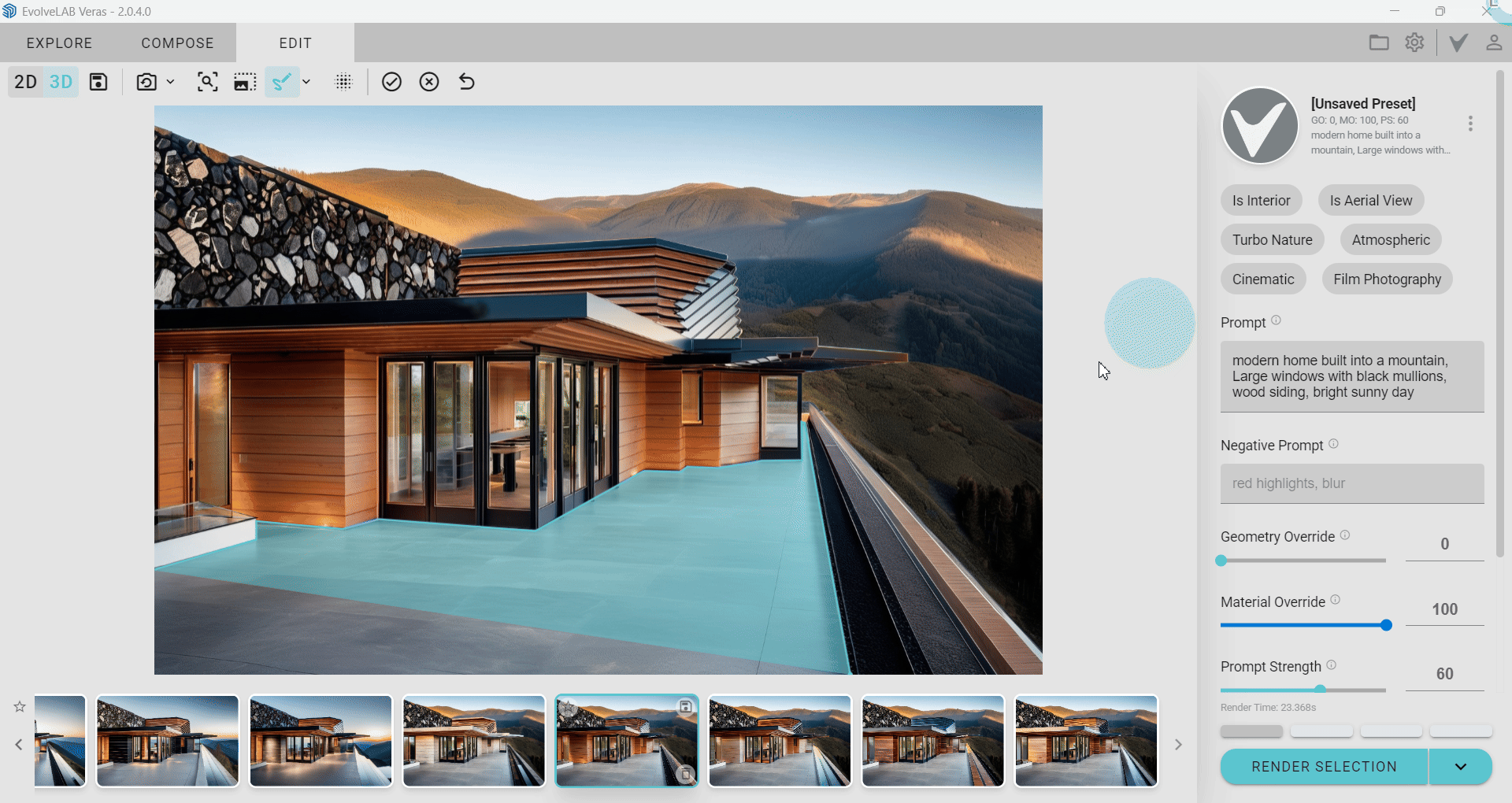The height and width of the screenshot is (803, 1512).
Task: Select the zoom-to-region tool icon
Action: click(207, 82)
